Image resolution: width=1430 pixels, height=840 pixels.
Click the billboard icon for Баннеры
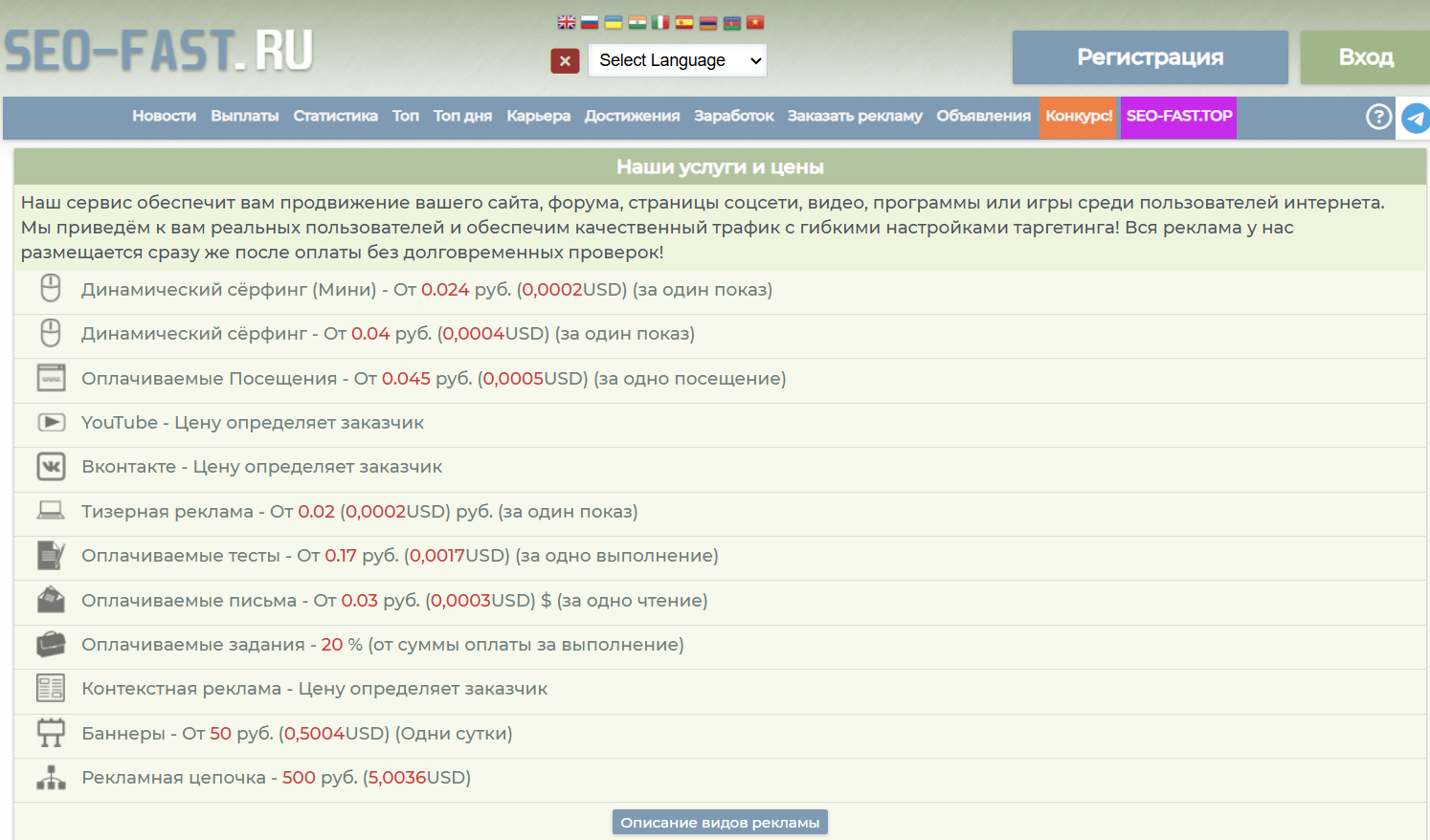tap(51, 733)
